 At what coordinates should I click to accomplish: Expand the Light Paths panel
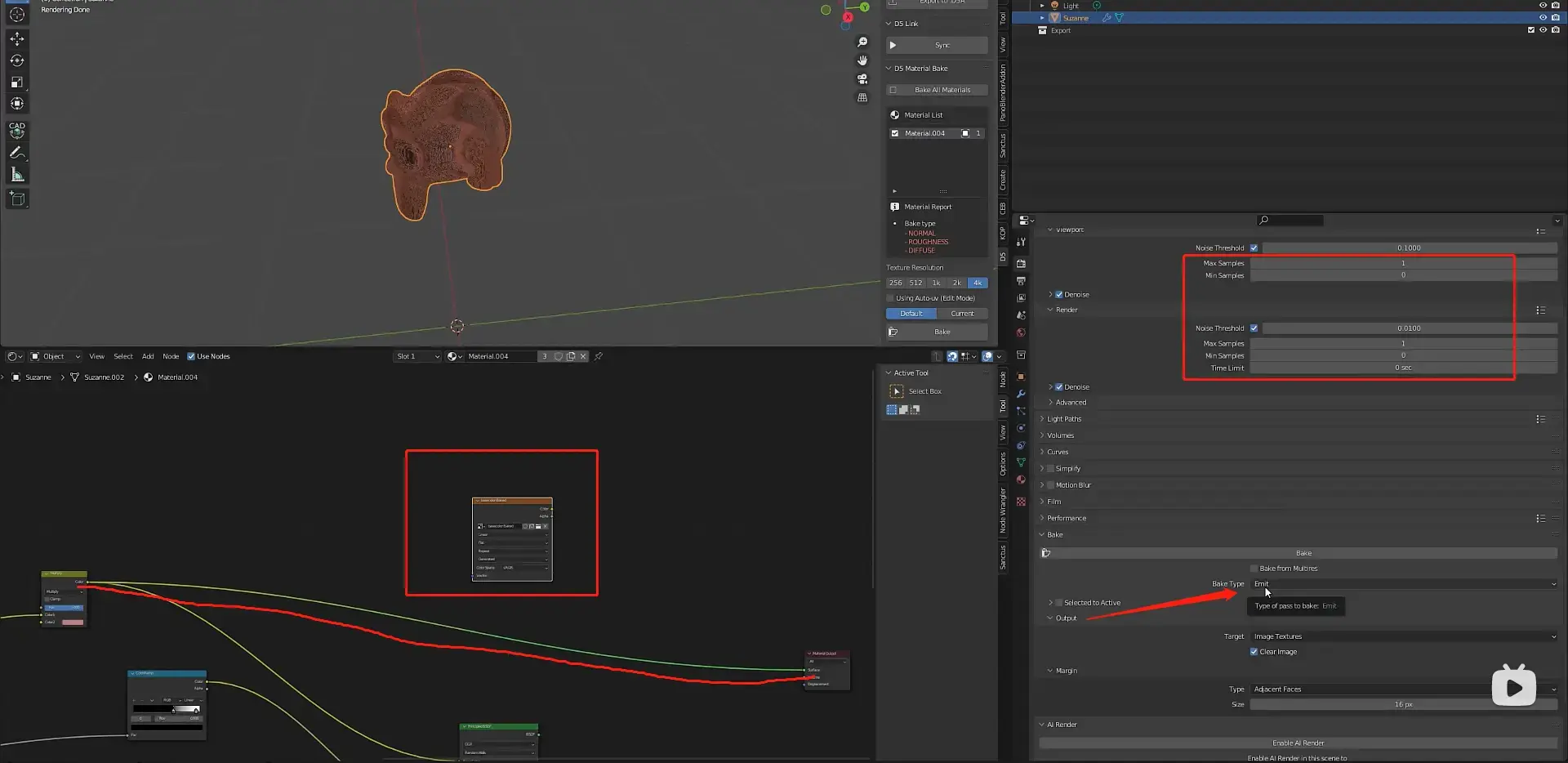click(x=1064, y=419)
